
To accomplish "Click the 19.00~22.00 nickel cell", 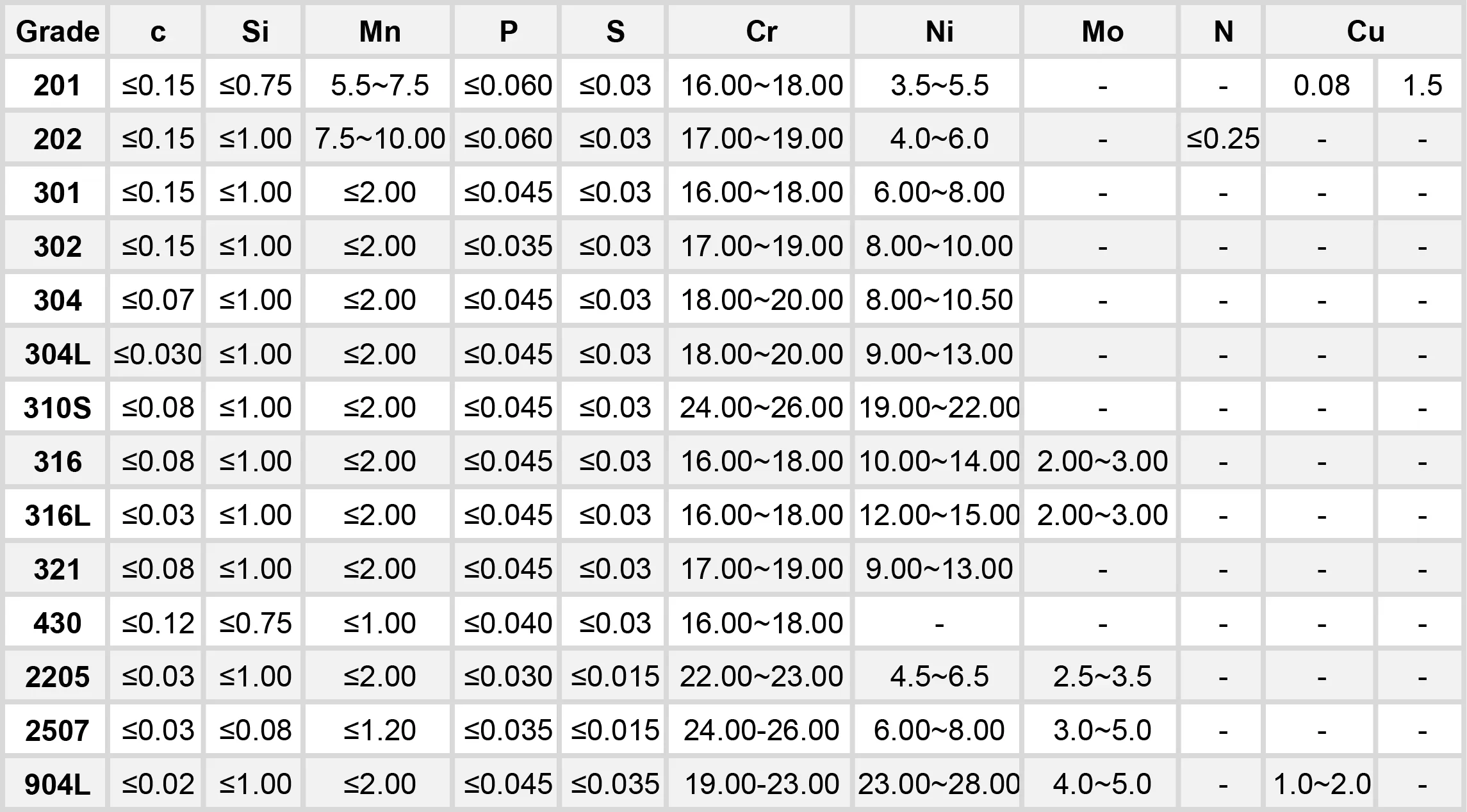I will pyautogui.click(x=939, y=408).
